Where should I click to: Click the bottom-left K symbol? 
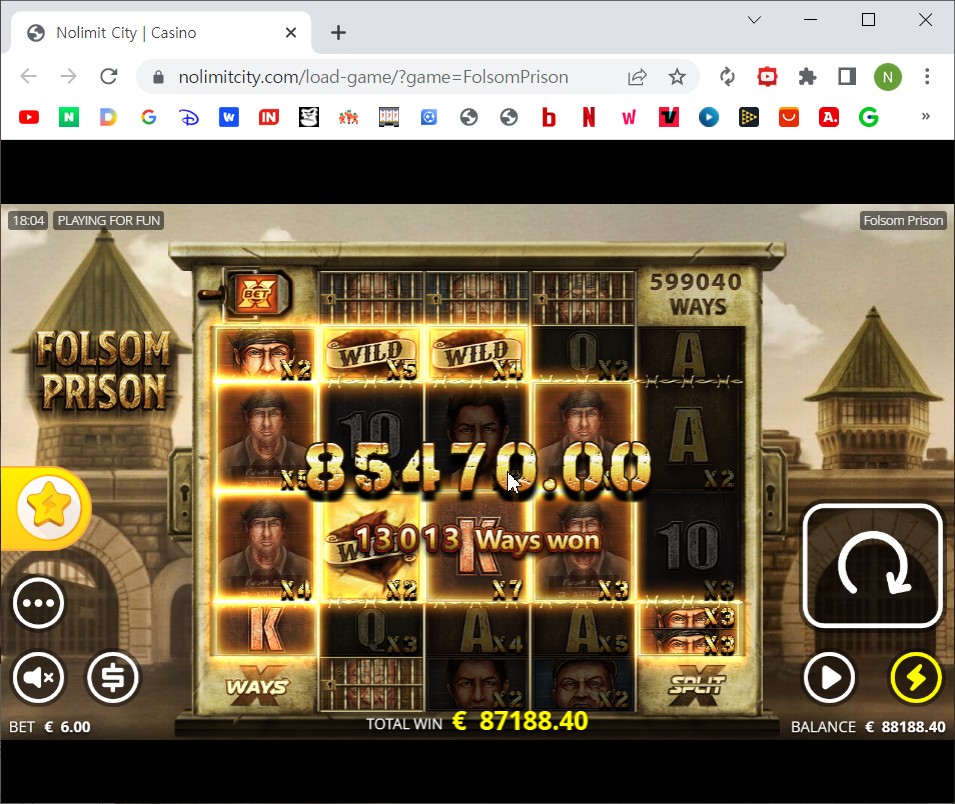tap(265, 629)
